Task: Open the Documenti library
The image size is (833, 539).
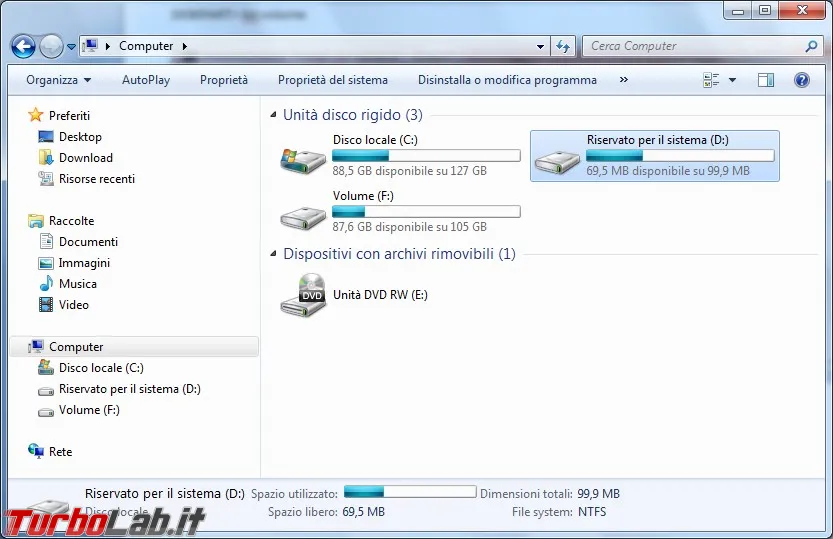Action: click(x=88, y=242)
